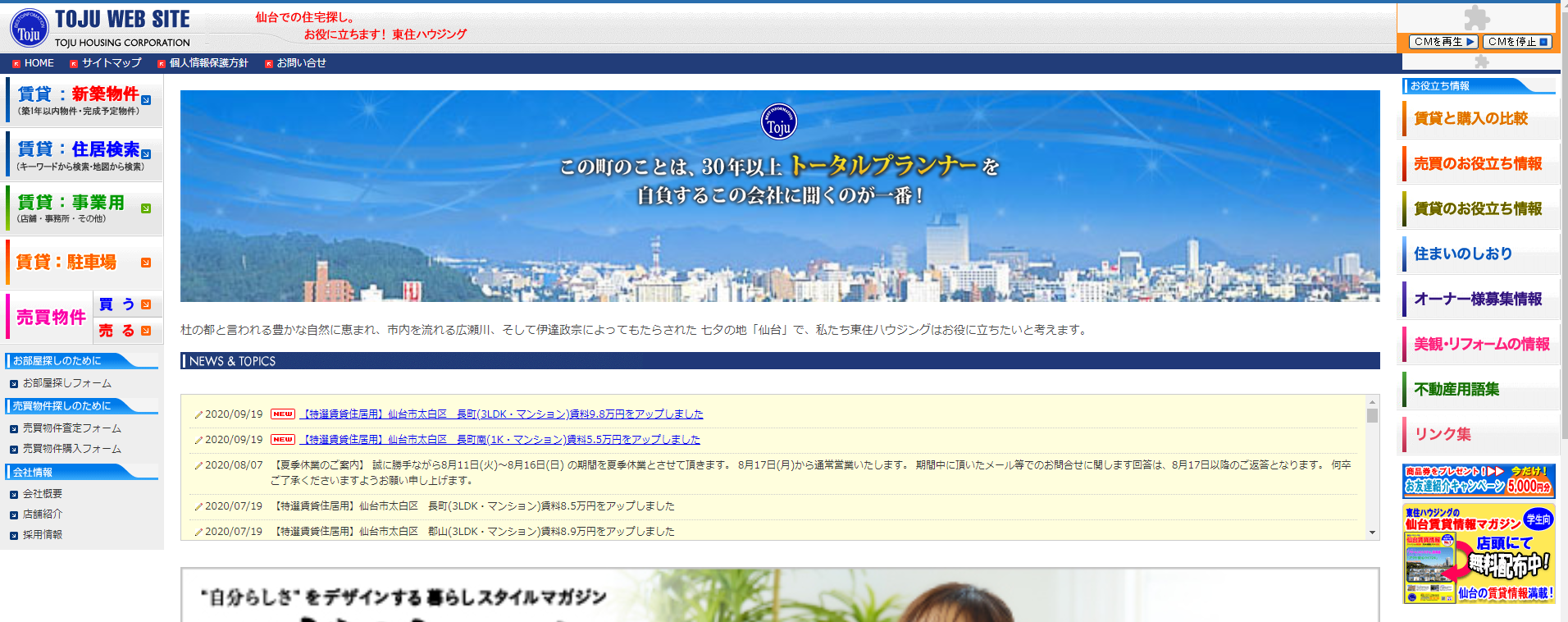Click the NEW badge on the 長町南 item
This screenshot has width=1568, height=622.
283,440
